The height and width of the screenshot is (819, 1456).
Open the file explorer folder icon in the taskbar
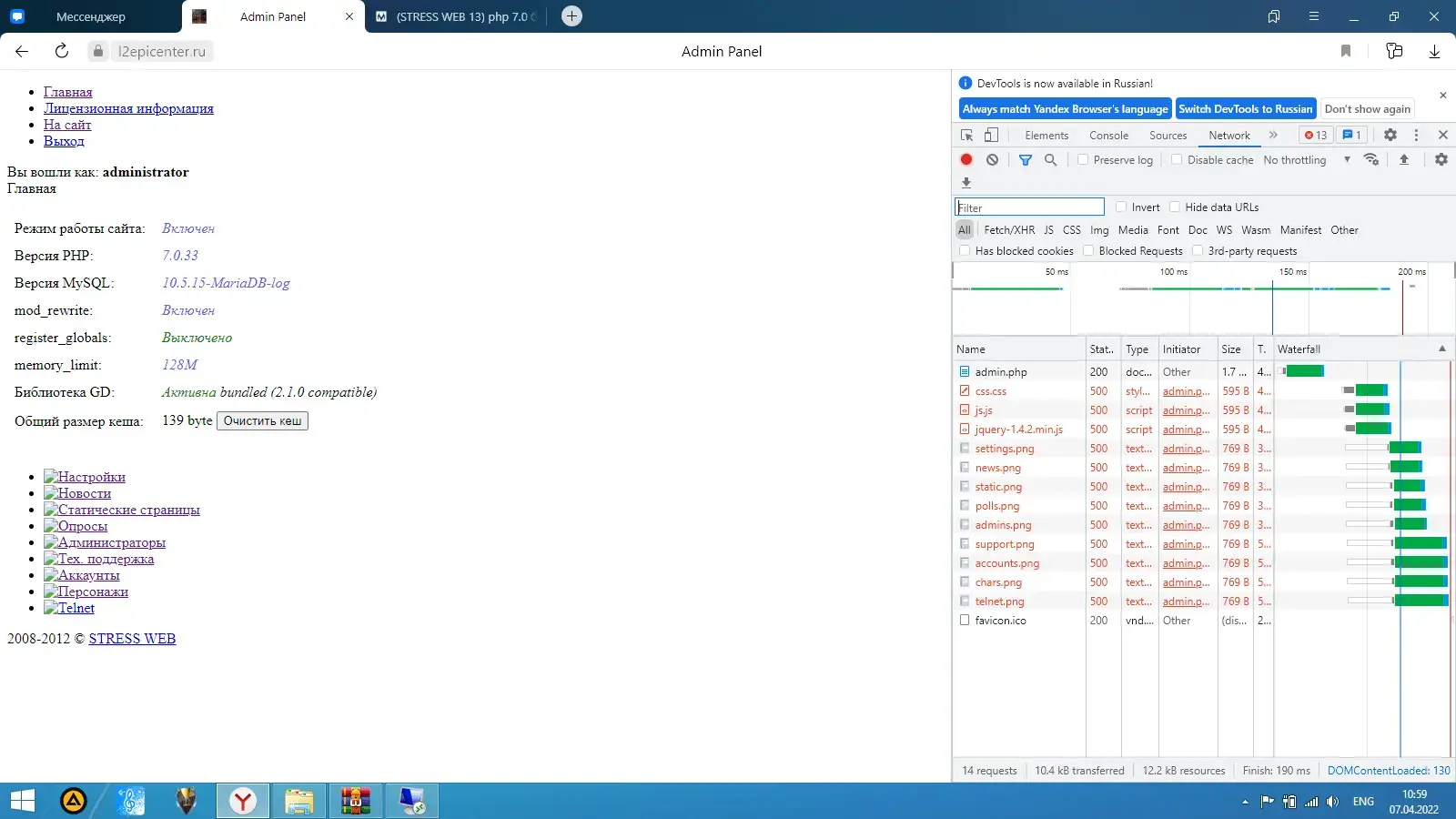tap(298, 801)
